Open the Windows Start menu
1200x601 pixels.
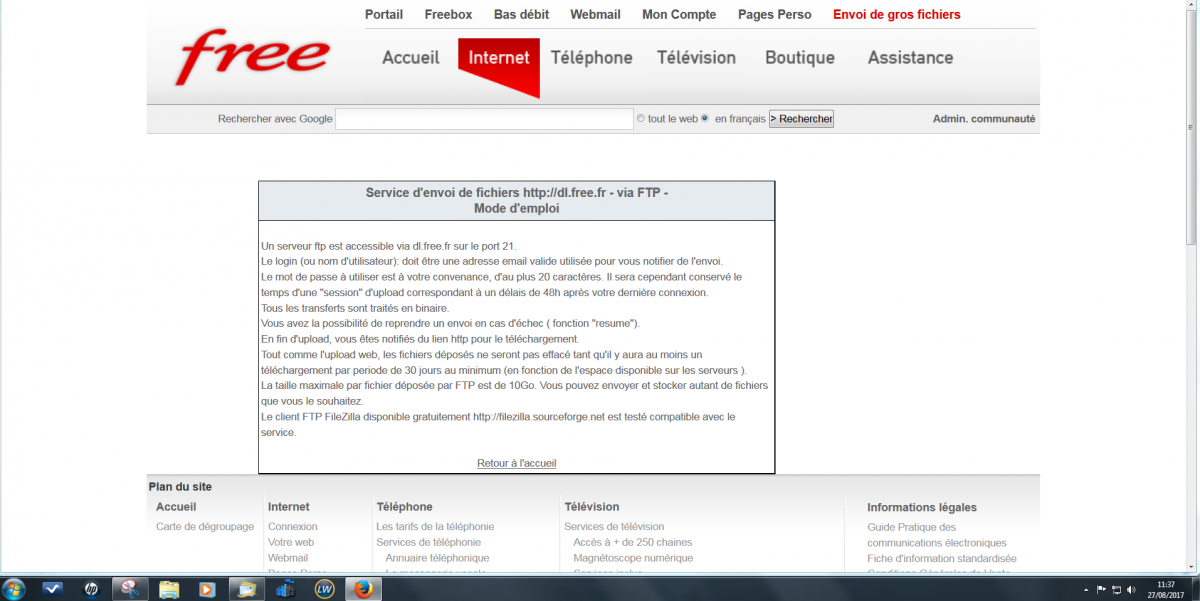14,588
